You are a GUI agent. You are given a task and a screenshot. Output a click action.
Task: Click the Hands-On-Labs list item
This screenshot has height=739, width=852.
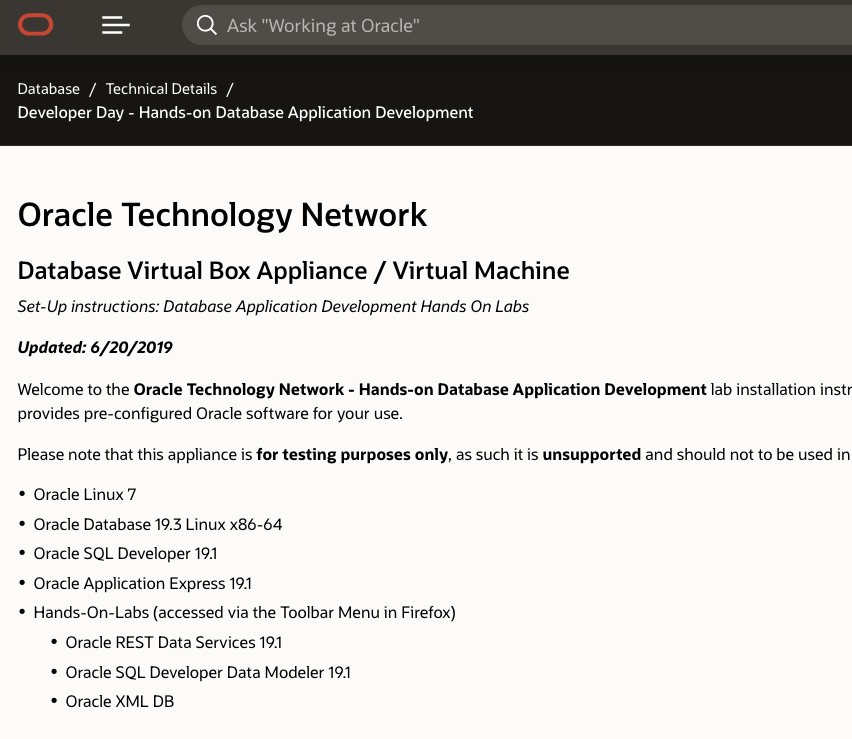pyautogui.click(x=244, y=612)
